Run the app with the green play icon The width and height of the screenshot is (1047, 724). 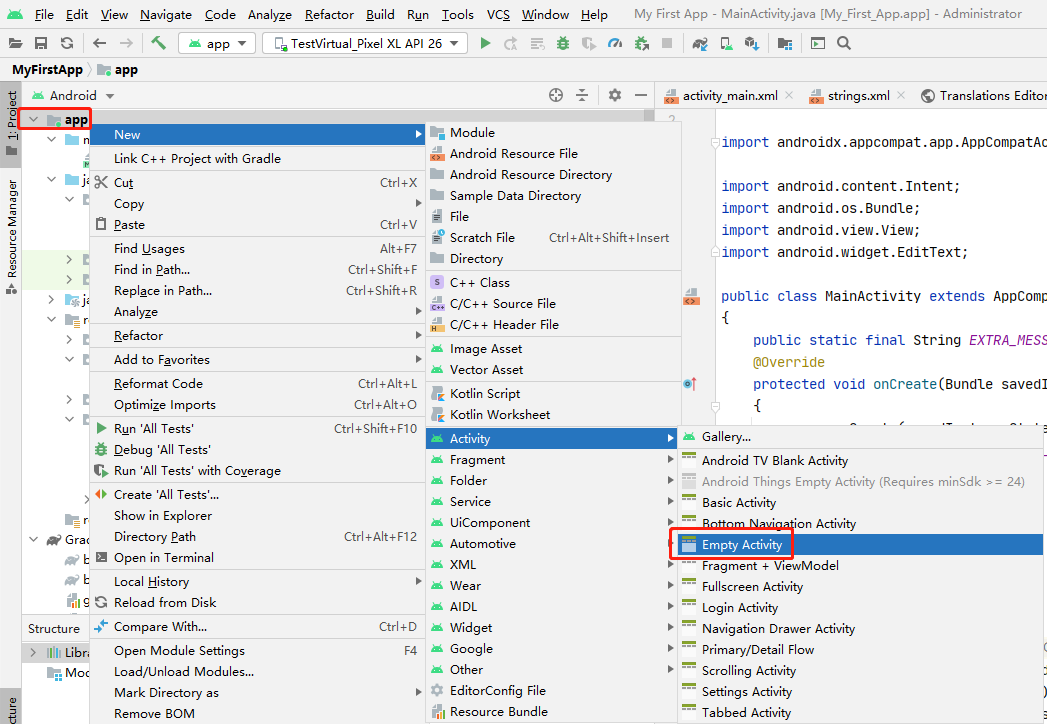pos(486,43)
